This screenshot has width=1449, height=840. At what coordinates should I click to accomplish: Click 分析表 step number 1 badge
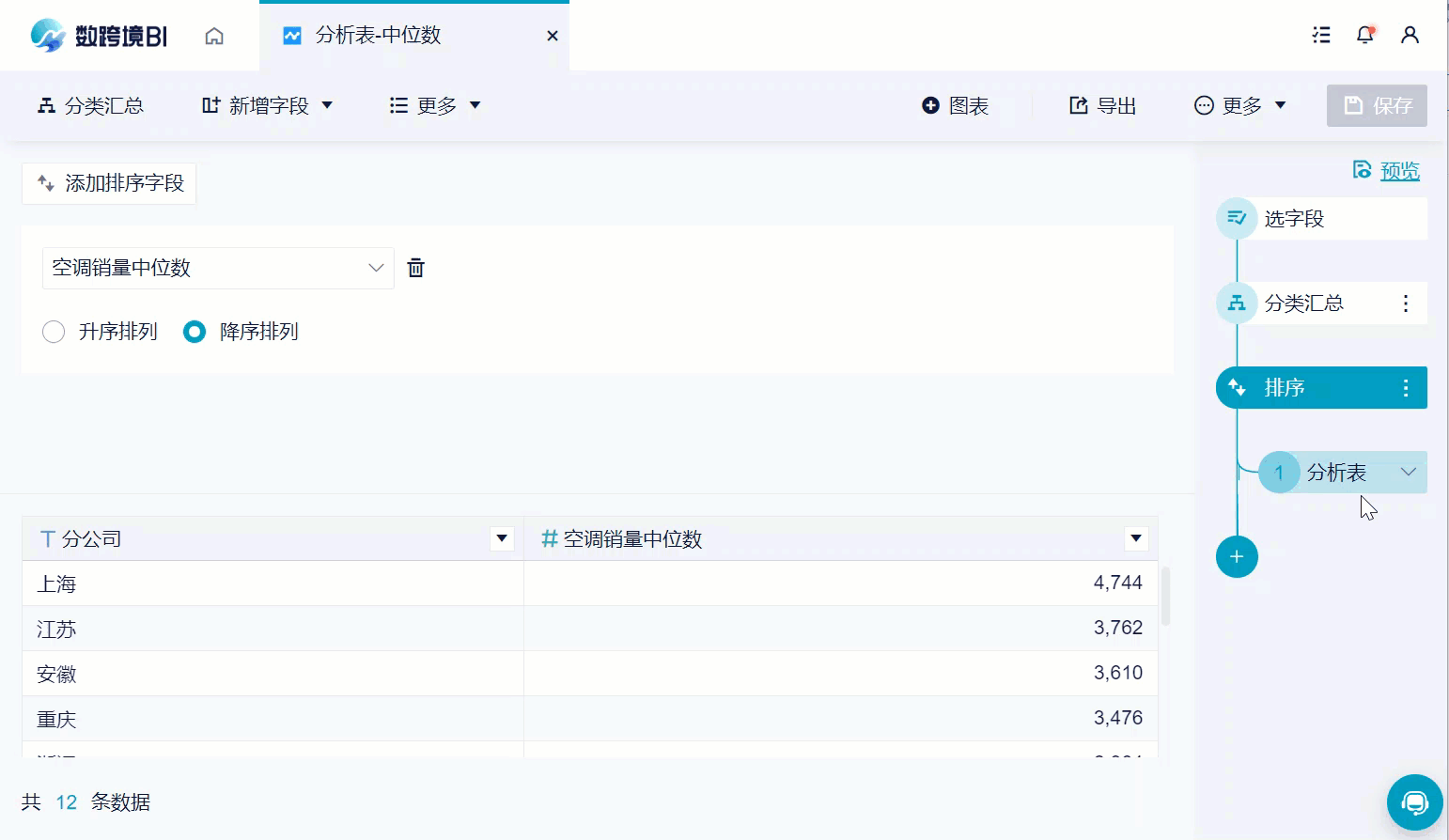tap(1279, 473)
